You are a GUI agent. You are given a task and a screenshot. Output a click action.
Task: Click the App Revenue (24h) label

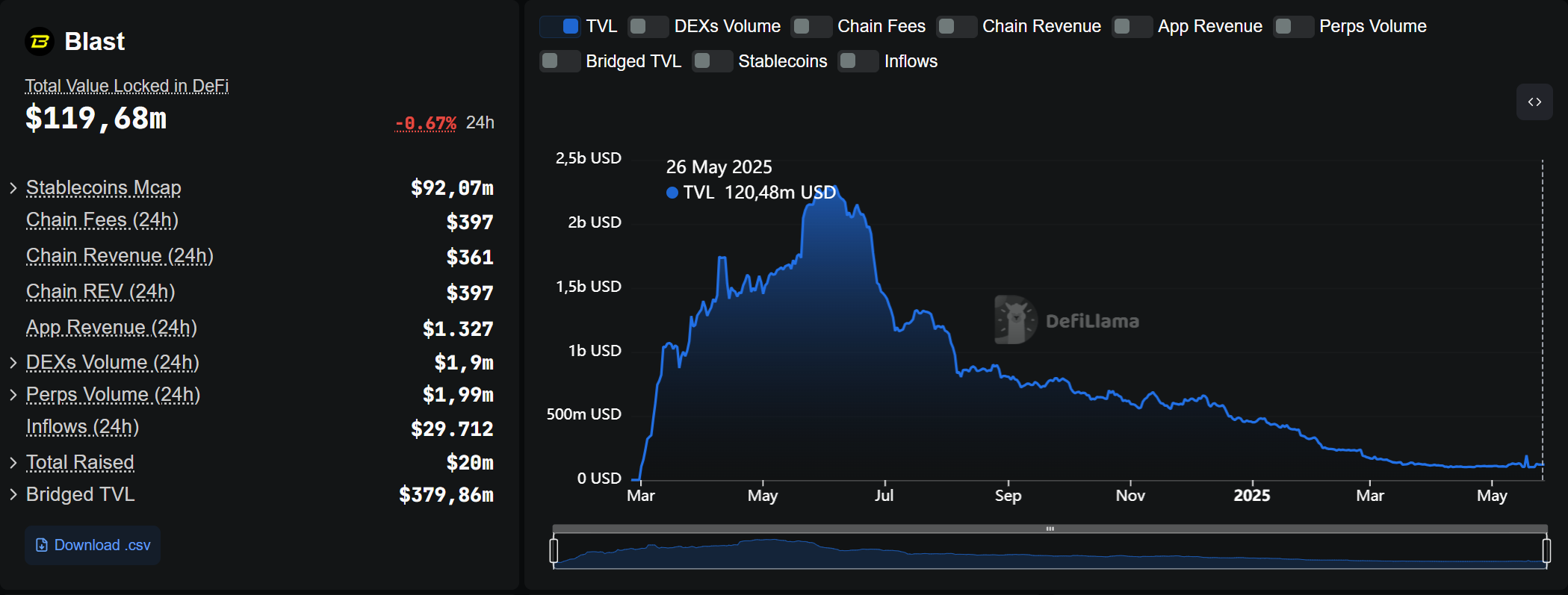coord(111,328)
